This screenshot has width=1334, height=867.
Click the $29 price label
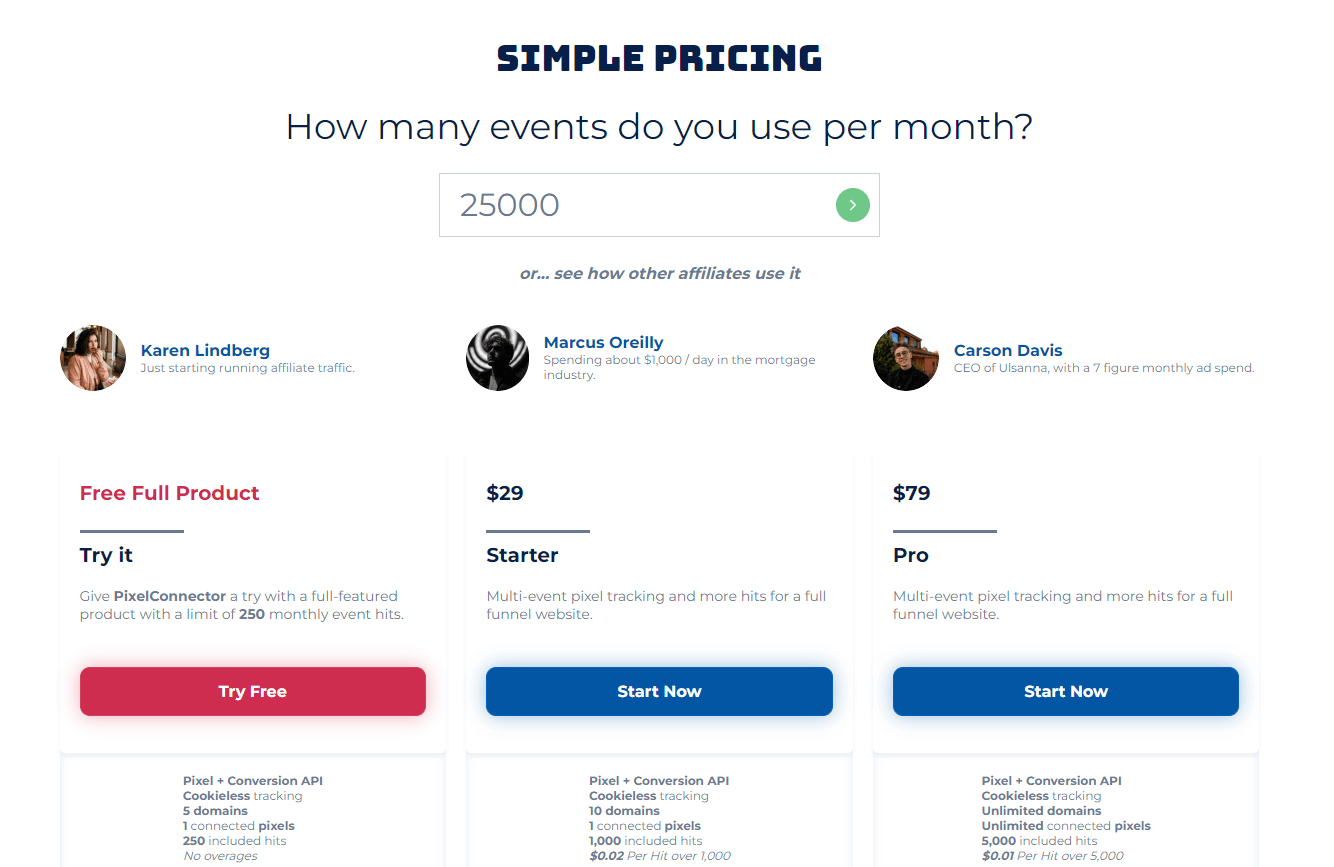[505, 493]
